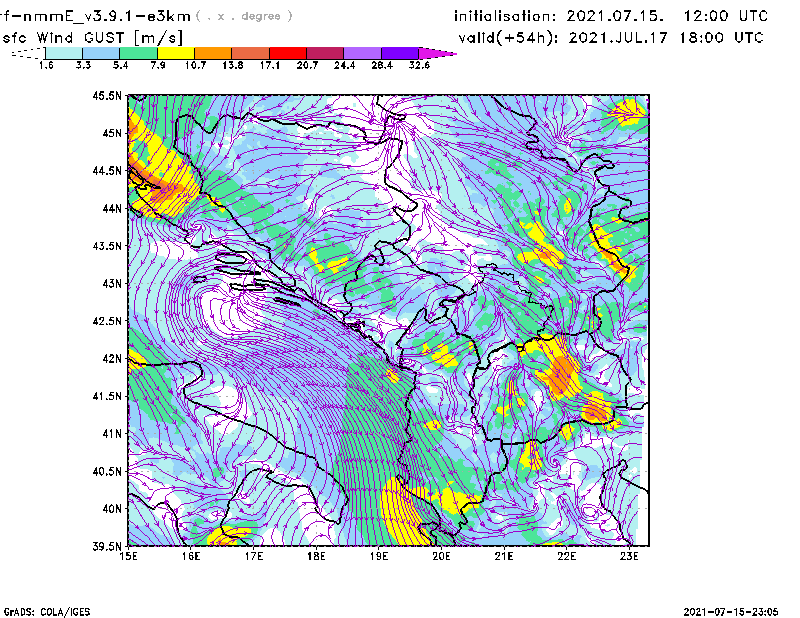Click the 45.5N latitude label
The height and width of the screenshot is (618, 800).
pos(107,95)
